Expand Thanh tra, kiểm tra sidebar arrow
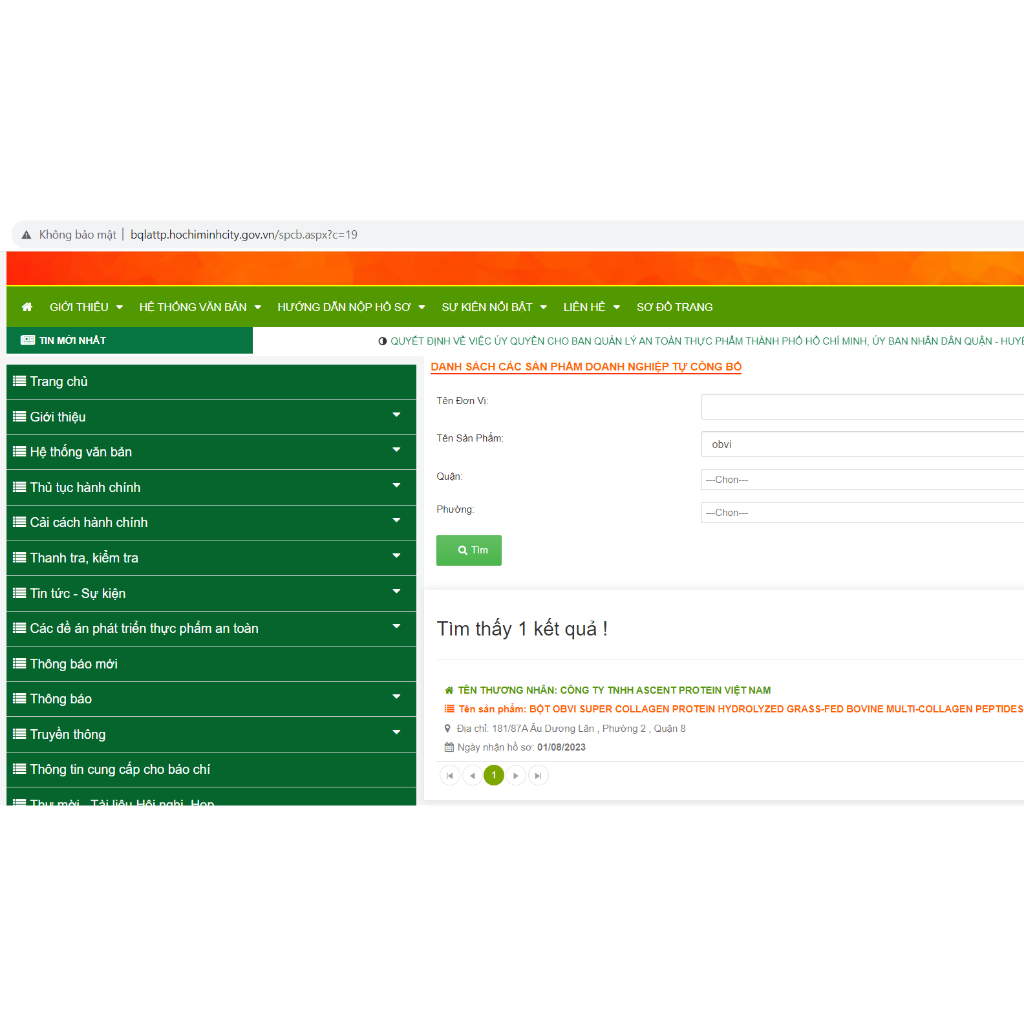Viewport: 1024px width, 1024px height. point(396,556)
